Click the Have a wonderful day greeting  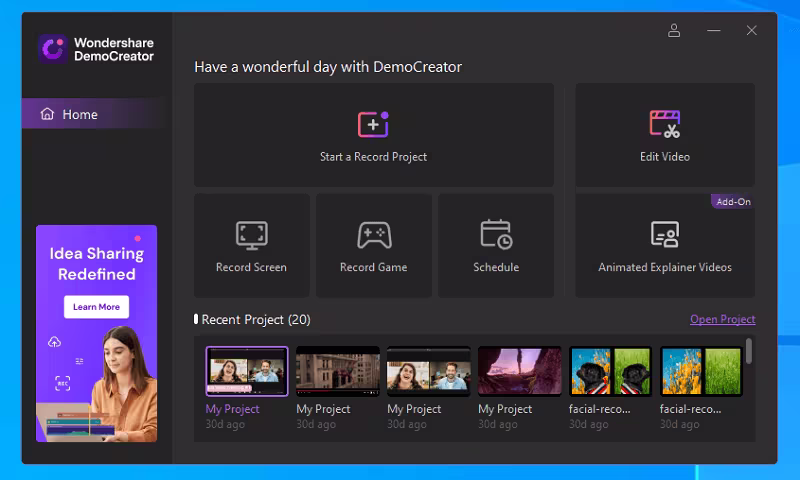point(328,67)
